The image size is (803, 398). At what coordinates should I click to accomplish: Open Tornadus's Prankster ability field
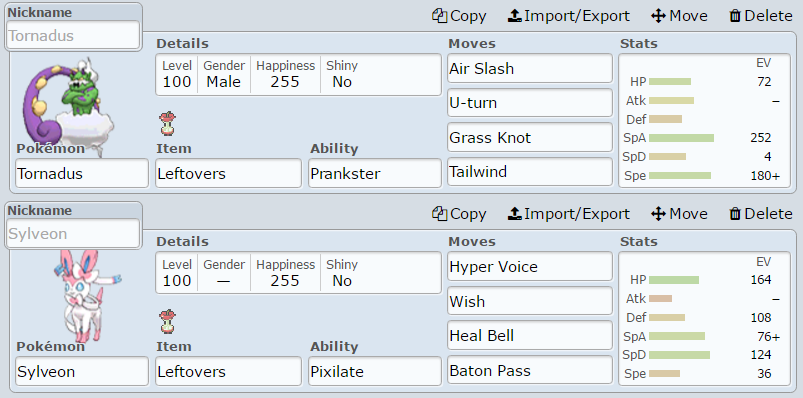[x=375, y=173]
